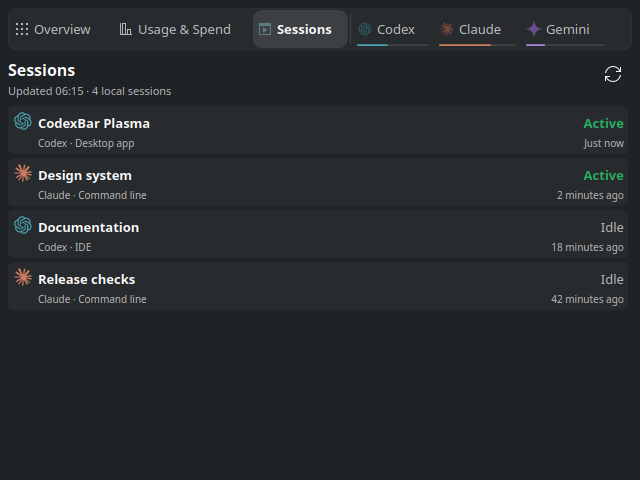Viewport: 640px width, 480px height.
Task: Click the '18 minutes ago' timestamp
Action: pyautogui.click(x=587, y=247)
